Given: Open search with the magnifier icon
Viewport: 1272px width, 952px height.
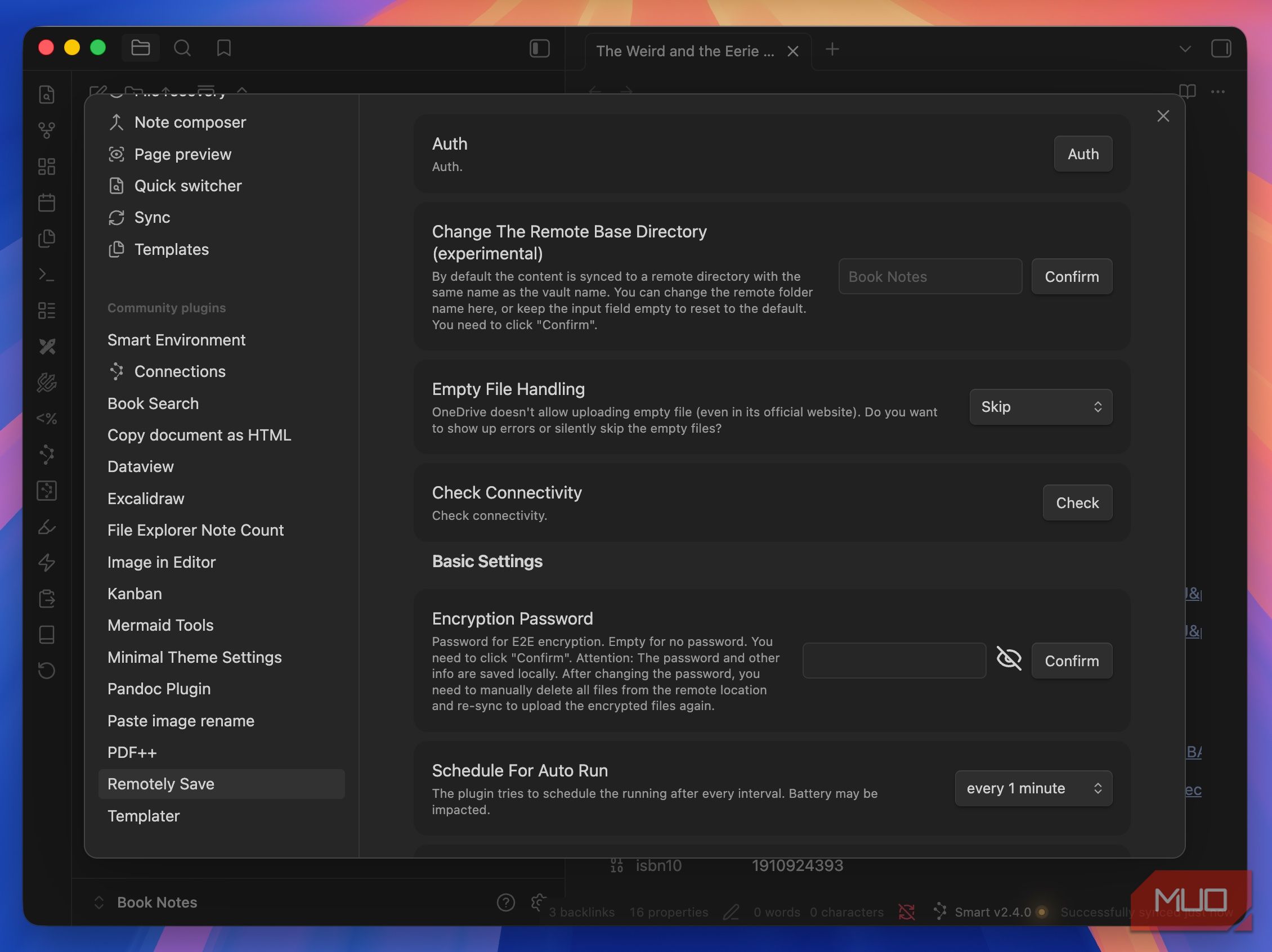Looking at the screenshot, I should [182, 48].
